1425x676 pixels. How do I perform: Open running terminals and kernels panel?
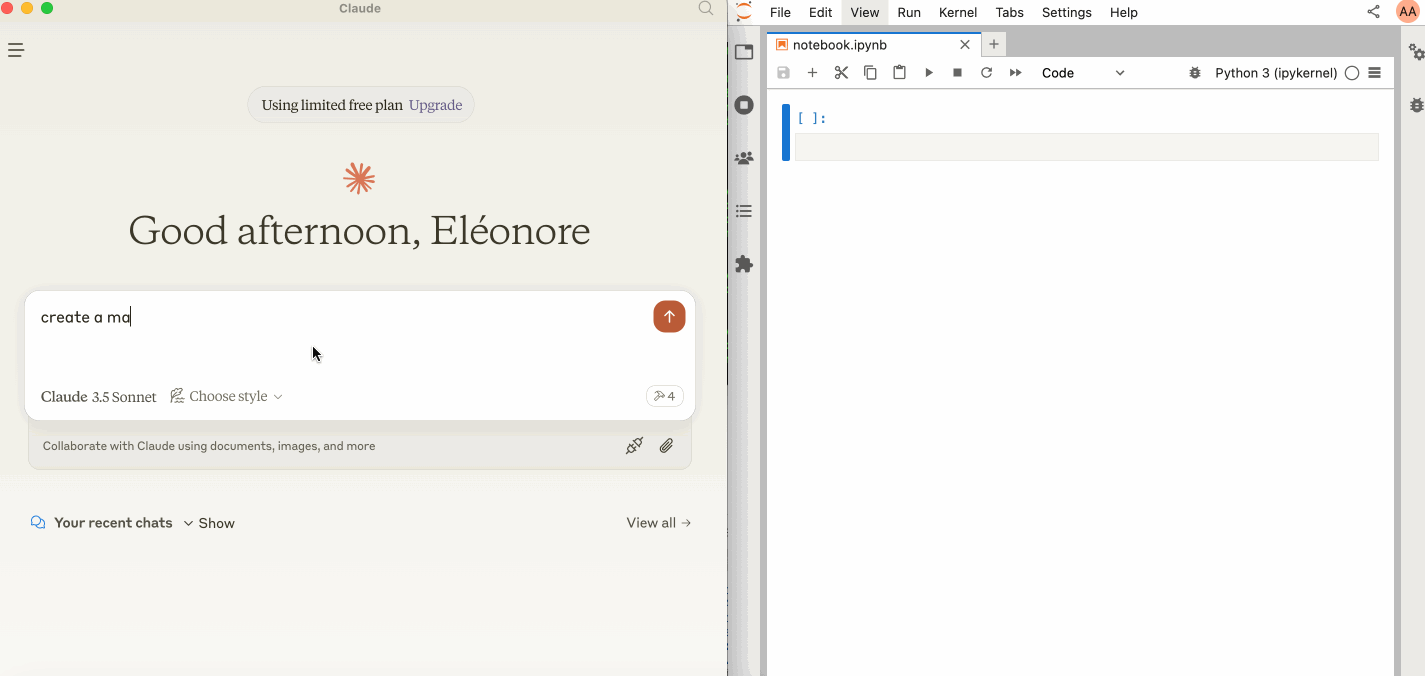pyautogui.click(x=744, y=105)
